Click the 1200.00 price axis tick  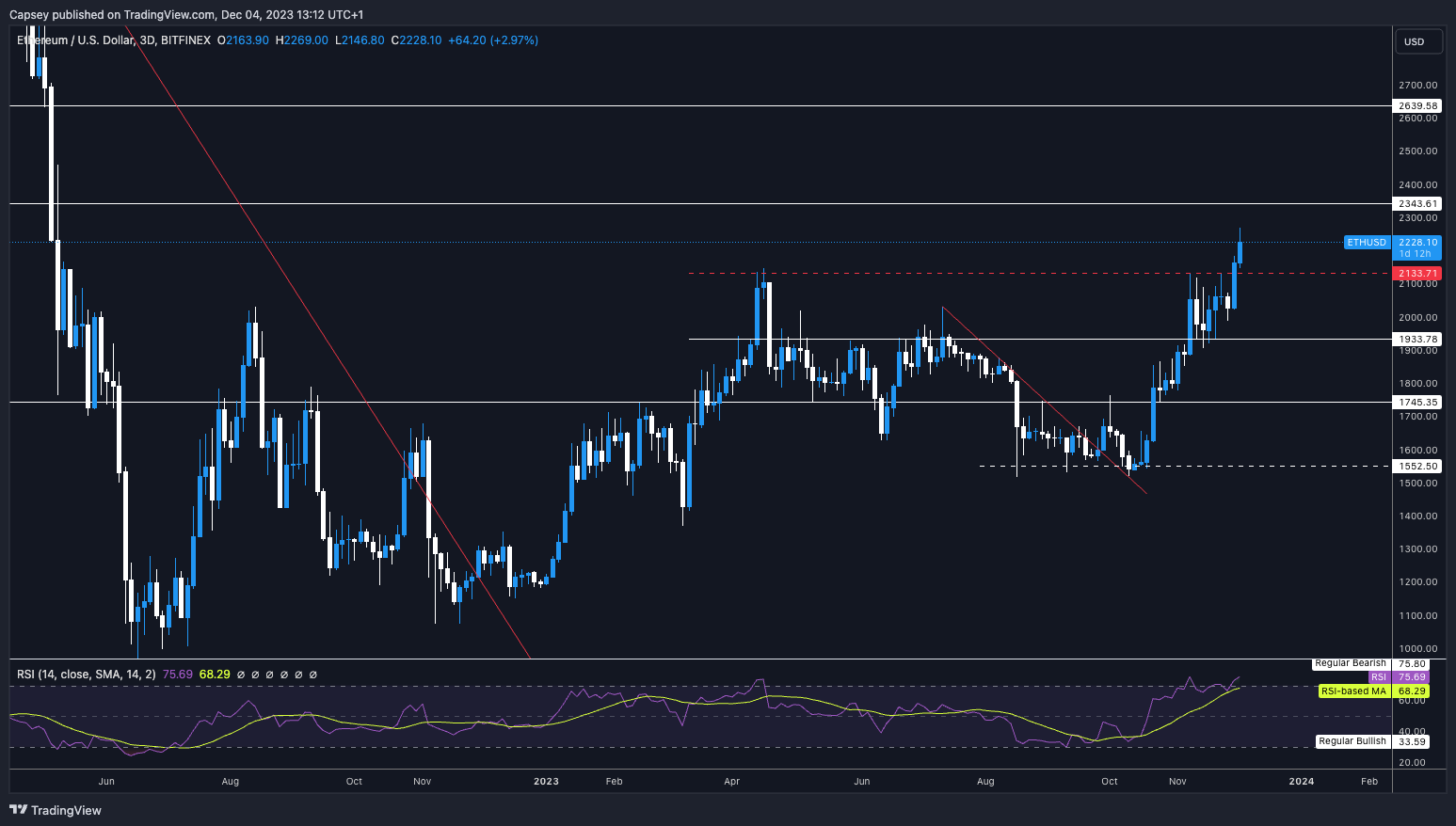1417,581
